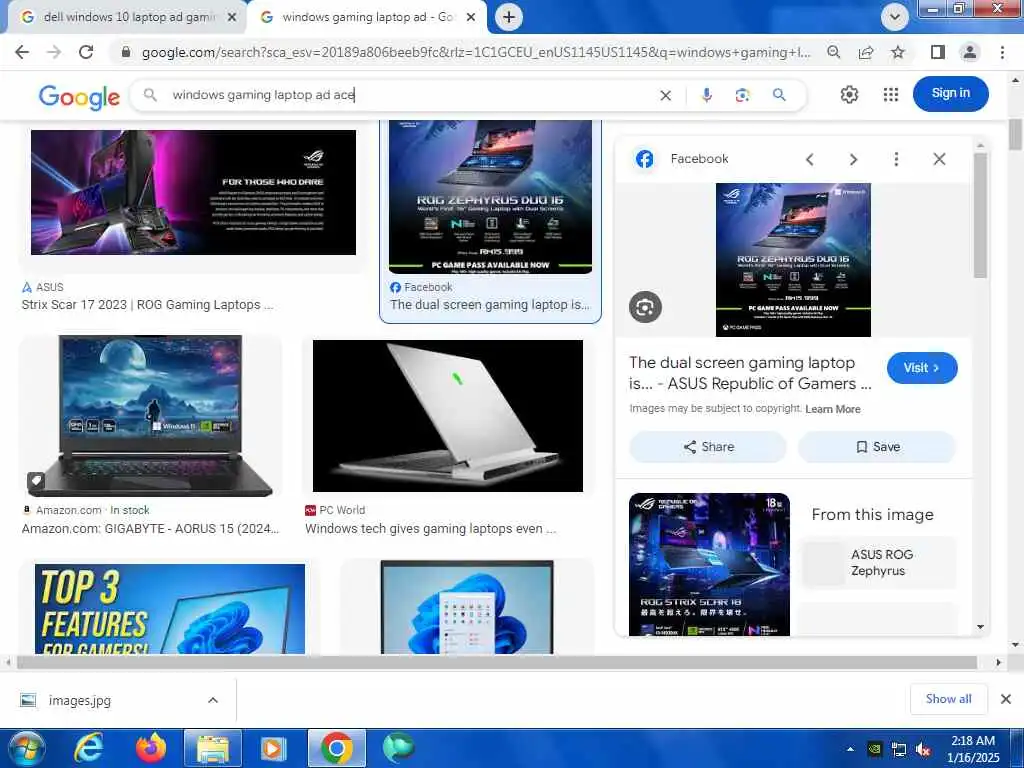This screenshot has height=768, width=1024.
Task: Show next image in the preview panel
Action: 853,159
